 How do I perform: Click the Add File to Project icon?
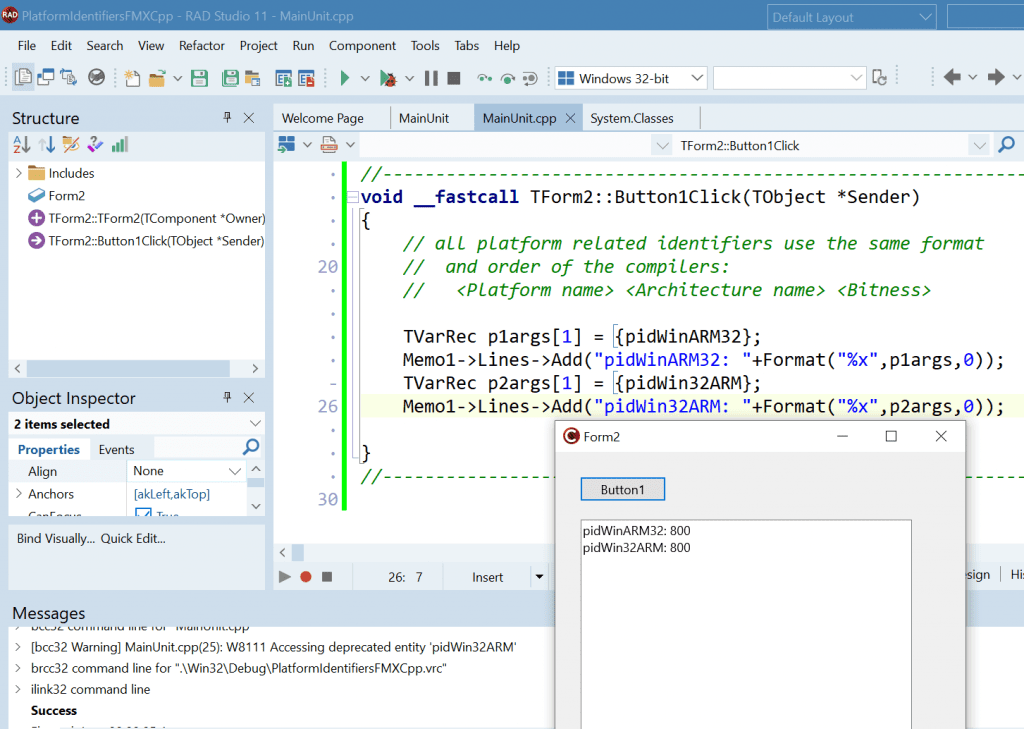click(x=283, y=78)
